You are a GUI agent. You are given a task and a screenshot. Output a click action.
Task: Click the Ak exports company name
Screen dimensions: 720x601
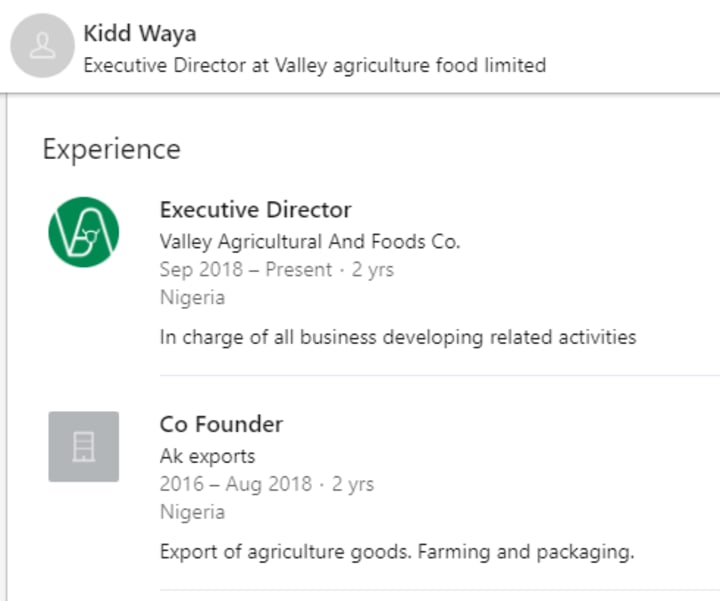[207, 456]
